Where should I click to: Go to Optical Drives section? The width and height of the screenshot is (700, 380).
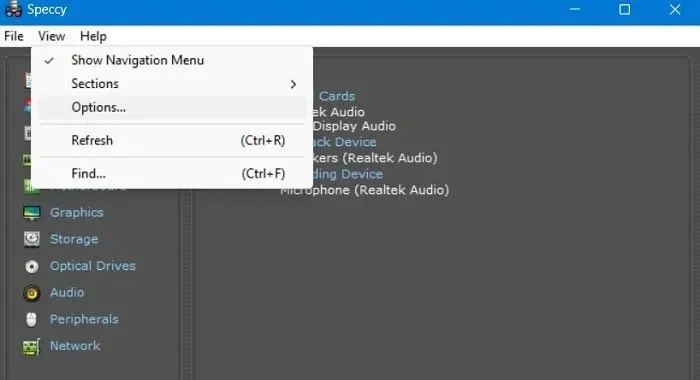point(93,266)
